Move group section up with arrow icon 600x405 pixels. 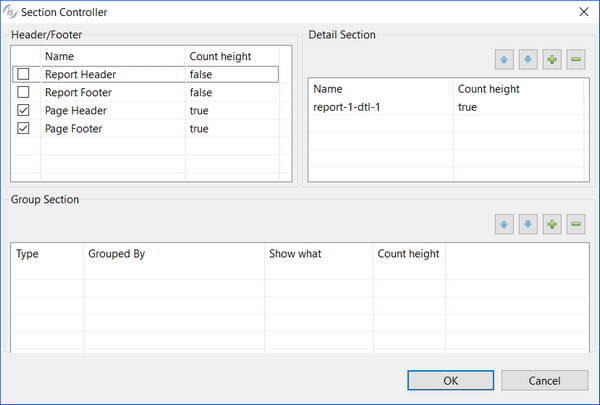point(504,224)
